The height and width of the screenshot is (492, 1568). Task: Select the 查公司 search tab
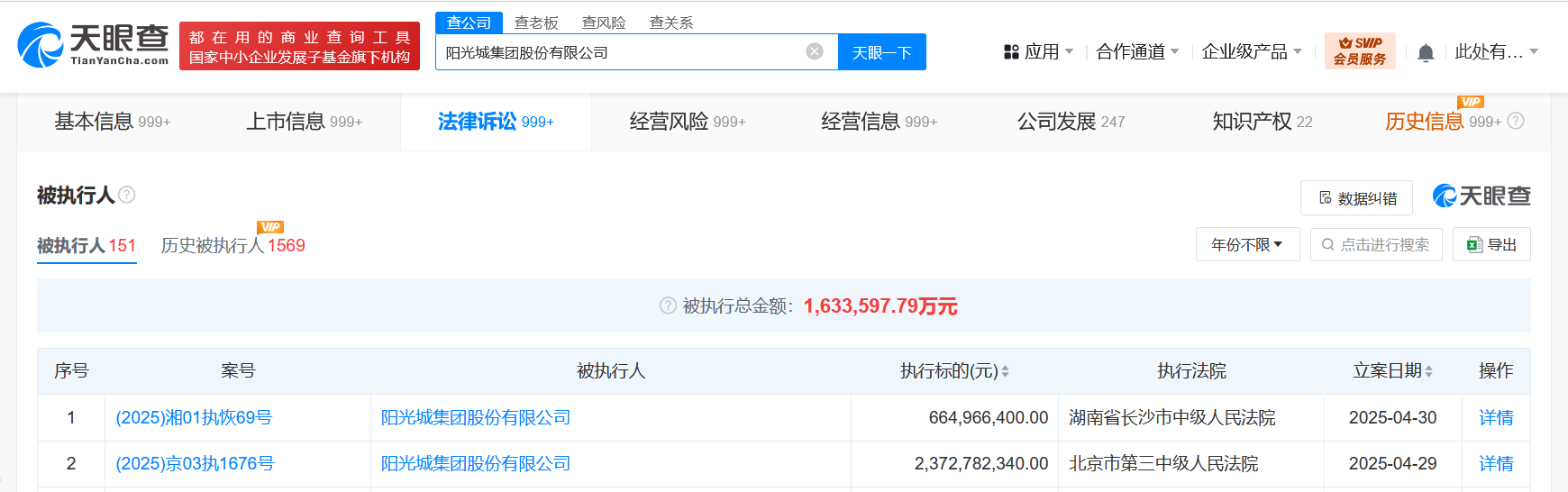tap(469, 23)
